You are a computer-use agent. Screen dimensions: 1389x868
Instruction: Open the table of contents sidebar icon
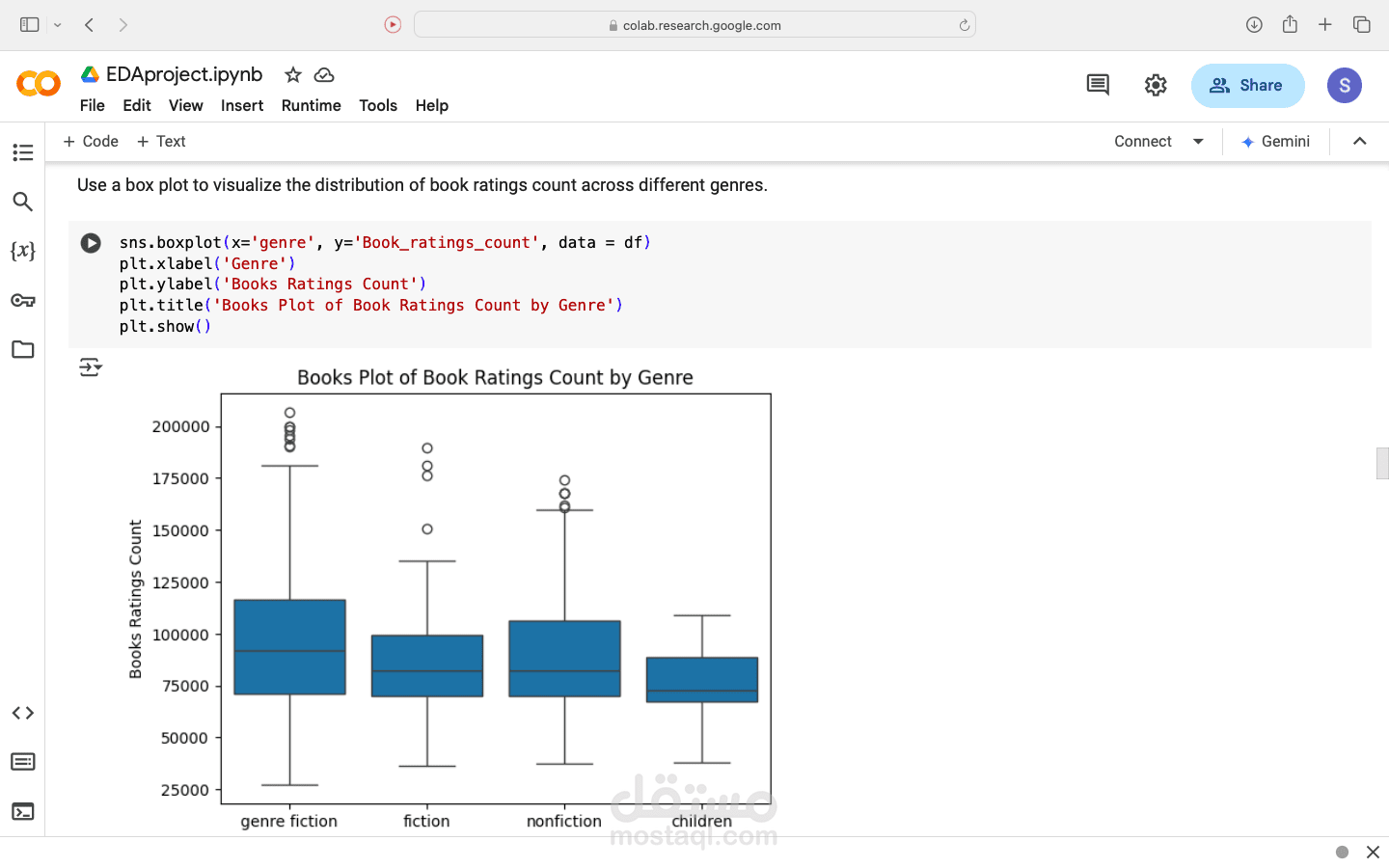tap(23, 152)
